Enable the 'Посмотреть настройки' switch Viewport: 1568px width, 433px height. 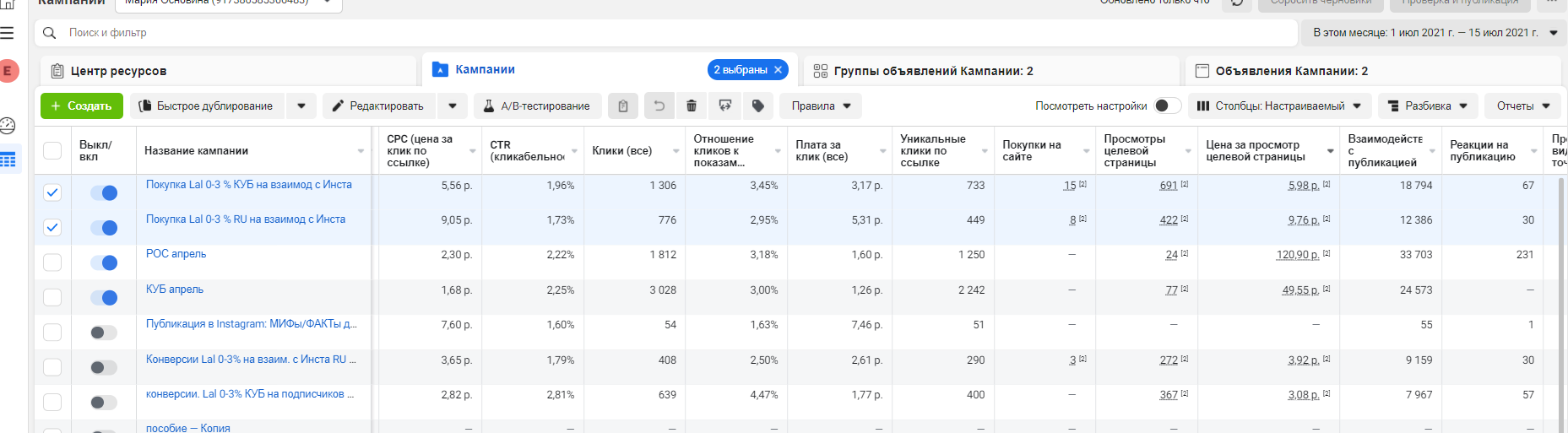coord(1167,106)
